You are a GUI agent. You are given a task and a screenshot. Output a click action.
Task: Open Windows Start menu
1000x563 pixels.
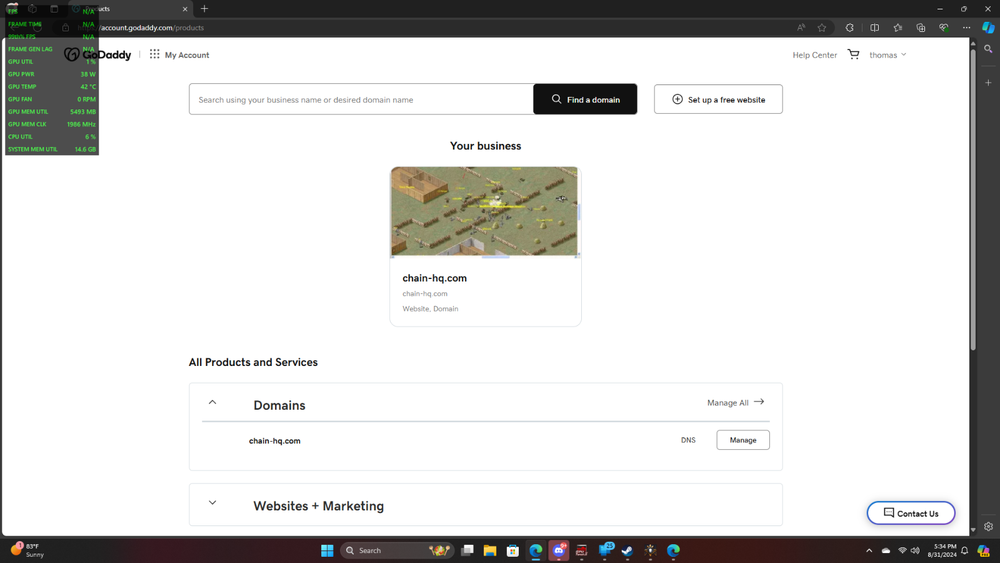coord(327,550)
